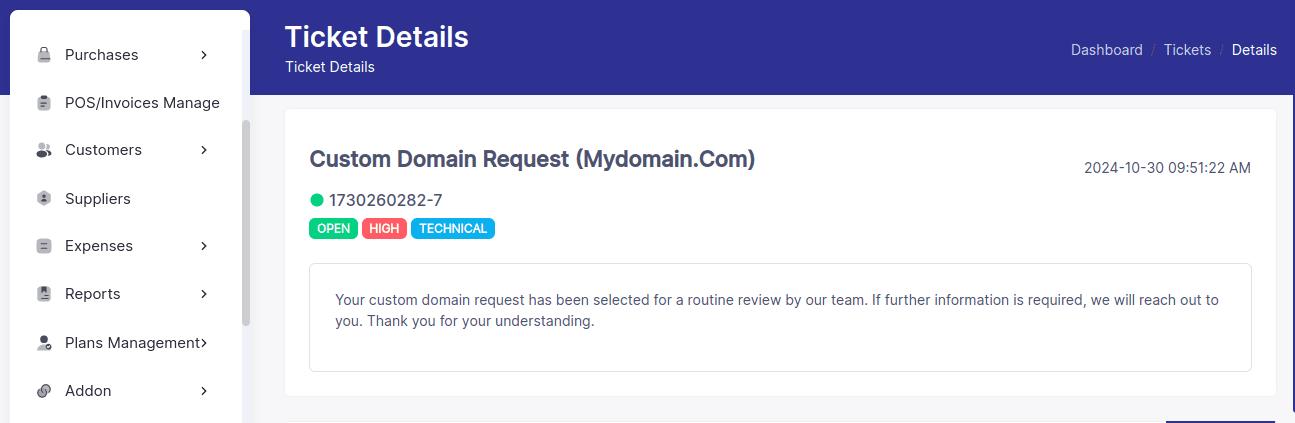Click the Suppliers shield icon
The width and height of the screenshot is (1295, 423).
pyautogui.click(x=44, y=199)
